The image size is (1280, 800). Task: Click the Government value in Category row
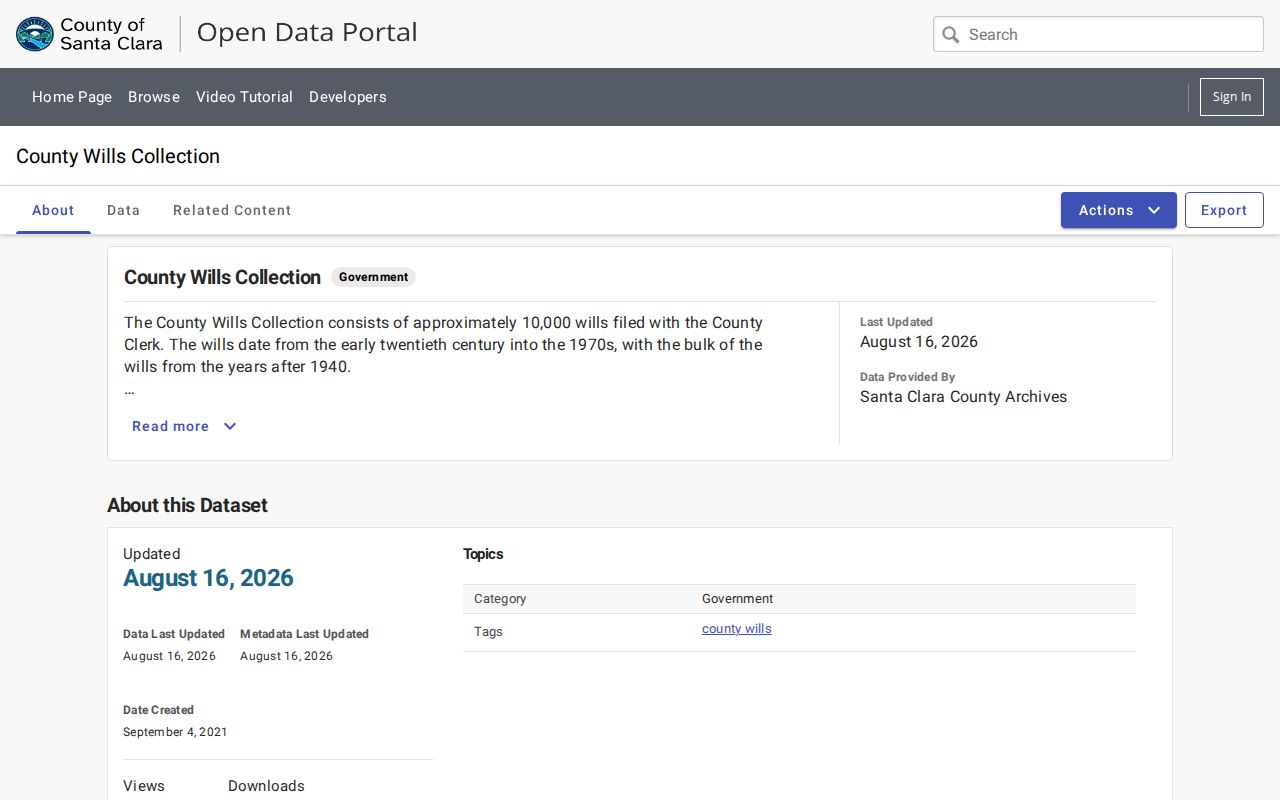(x=737, y=599)
